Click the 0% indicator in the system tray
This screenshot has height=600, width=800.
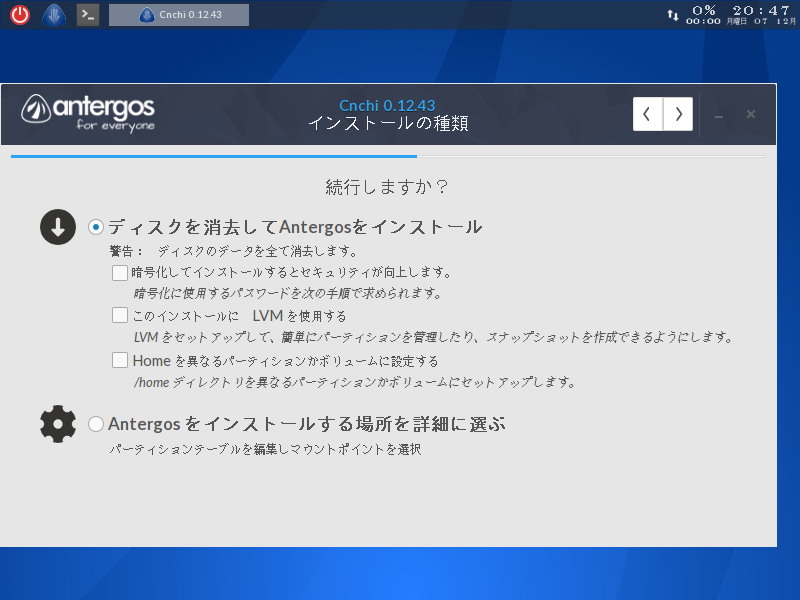click(702, 9)
